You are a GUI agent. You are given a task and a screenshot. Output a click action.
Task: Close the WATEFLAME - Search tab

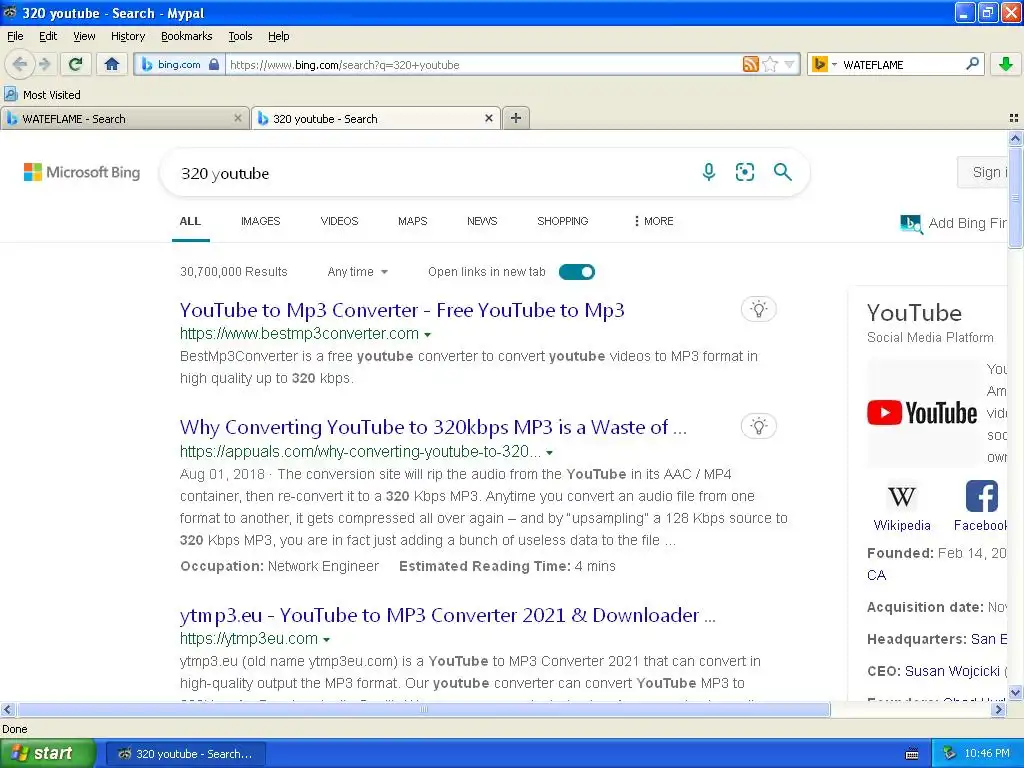point(238,118)
